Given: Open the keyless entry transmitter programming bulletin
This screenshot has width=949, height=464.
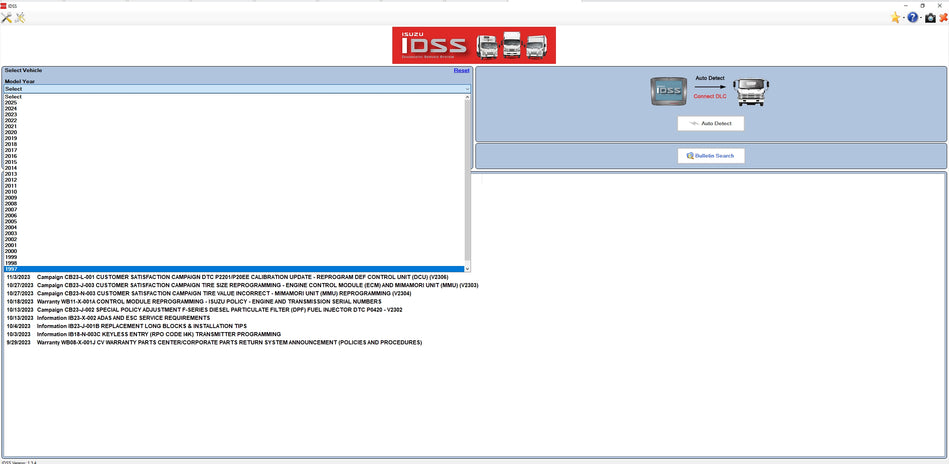Looking at the screenshot, I should click(158, 334).
